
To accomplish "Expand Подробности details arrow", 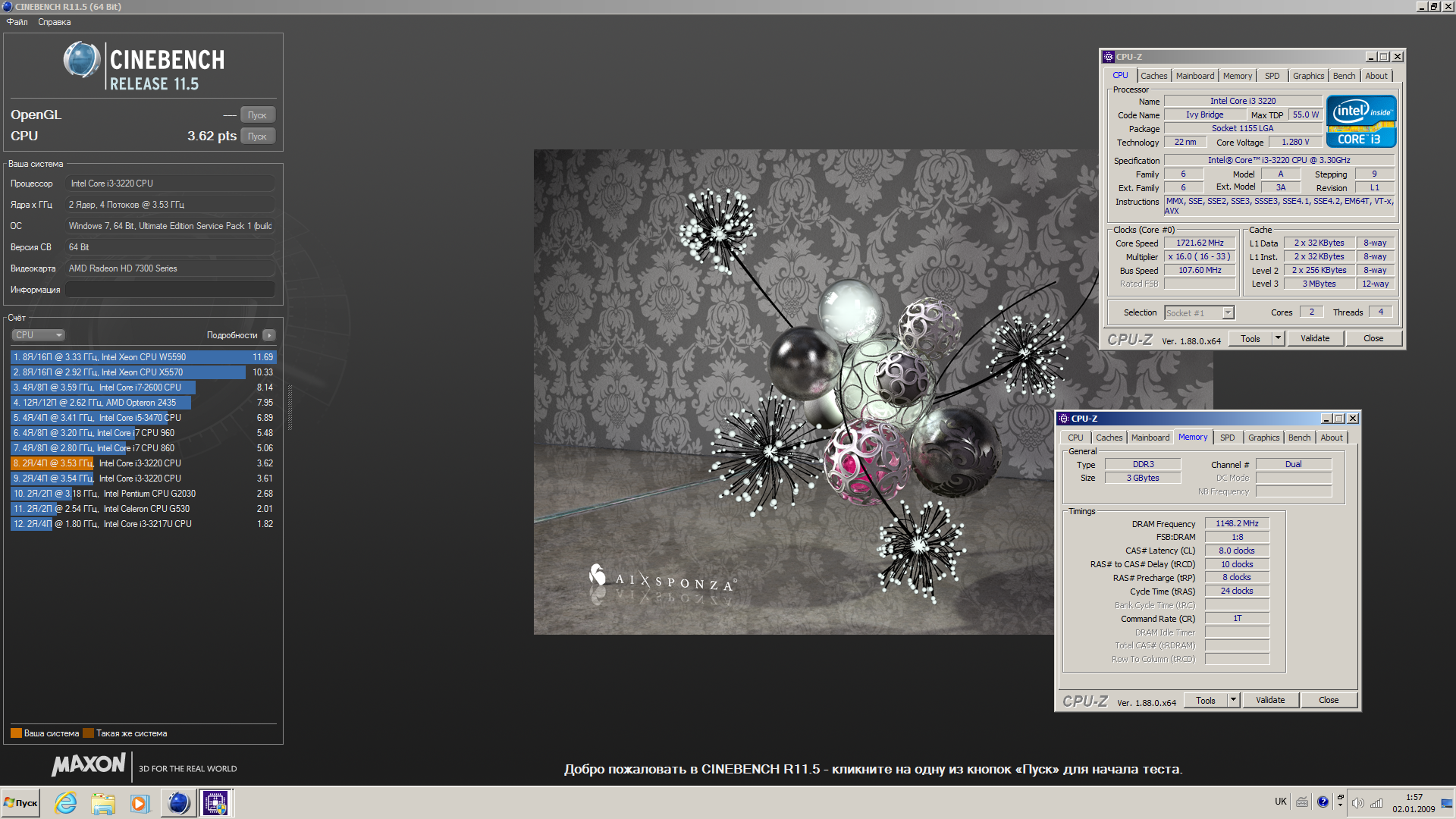I will pyautogui.click(x=269, y=335).
